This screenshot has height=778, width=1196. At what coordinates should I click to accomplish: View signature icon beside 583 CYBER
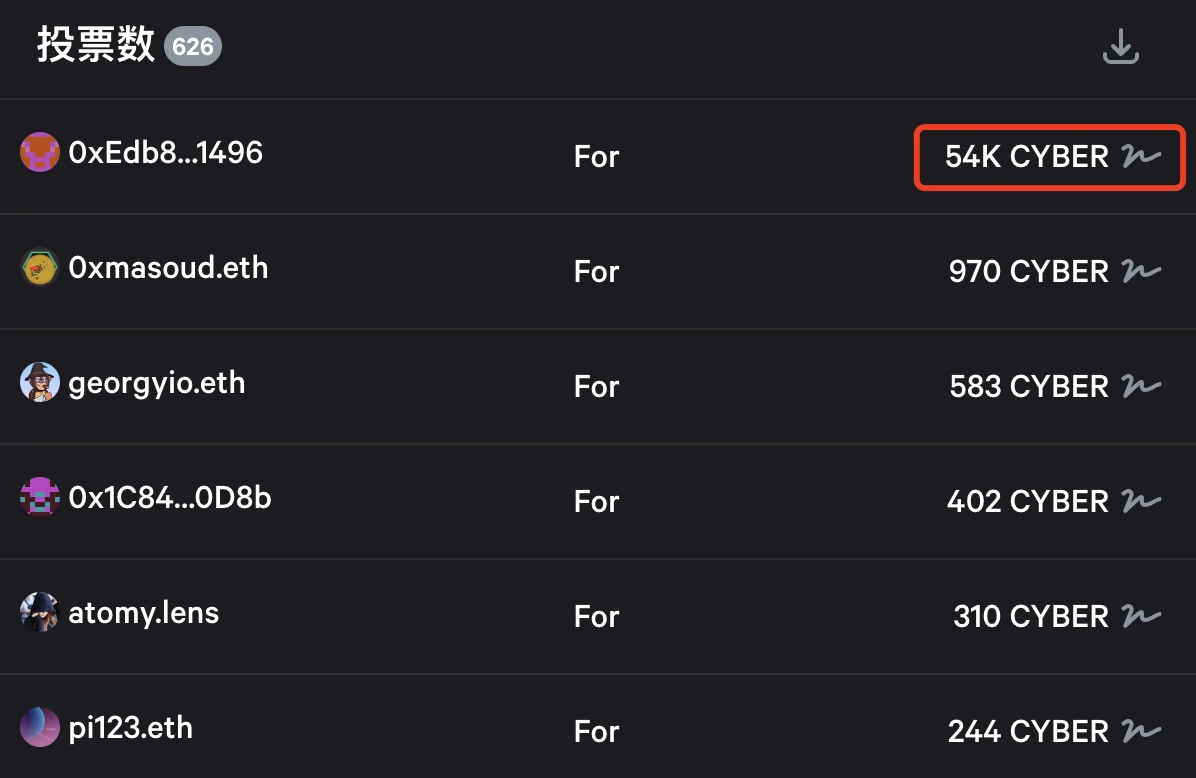click(1140, 386)
